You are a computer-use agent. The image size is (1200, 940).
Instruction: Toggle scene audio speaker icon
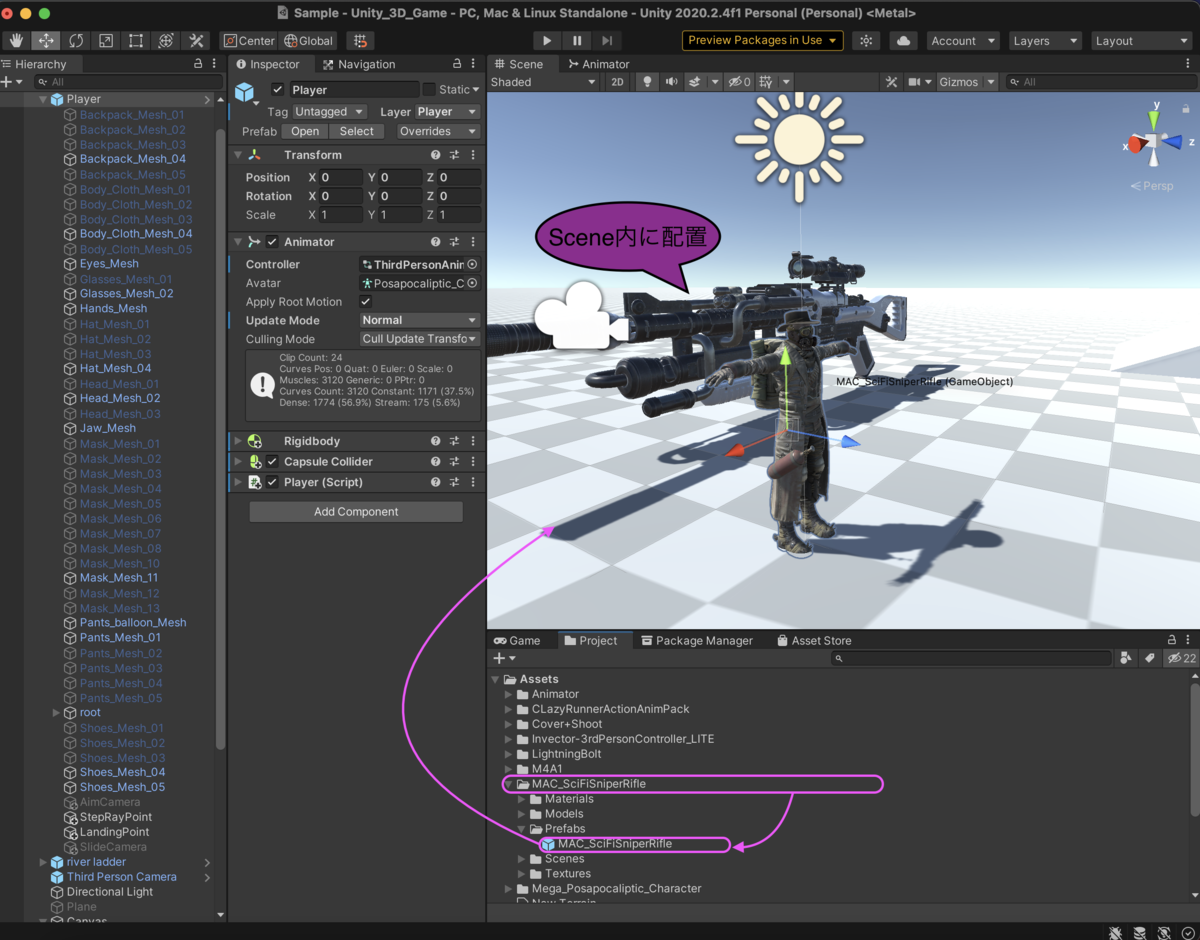[x=671, y=82]
